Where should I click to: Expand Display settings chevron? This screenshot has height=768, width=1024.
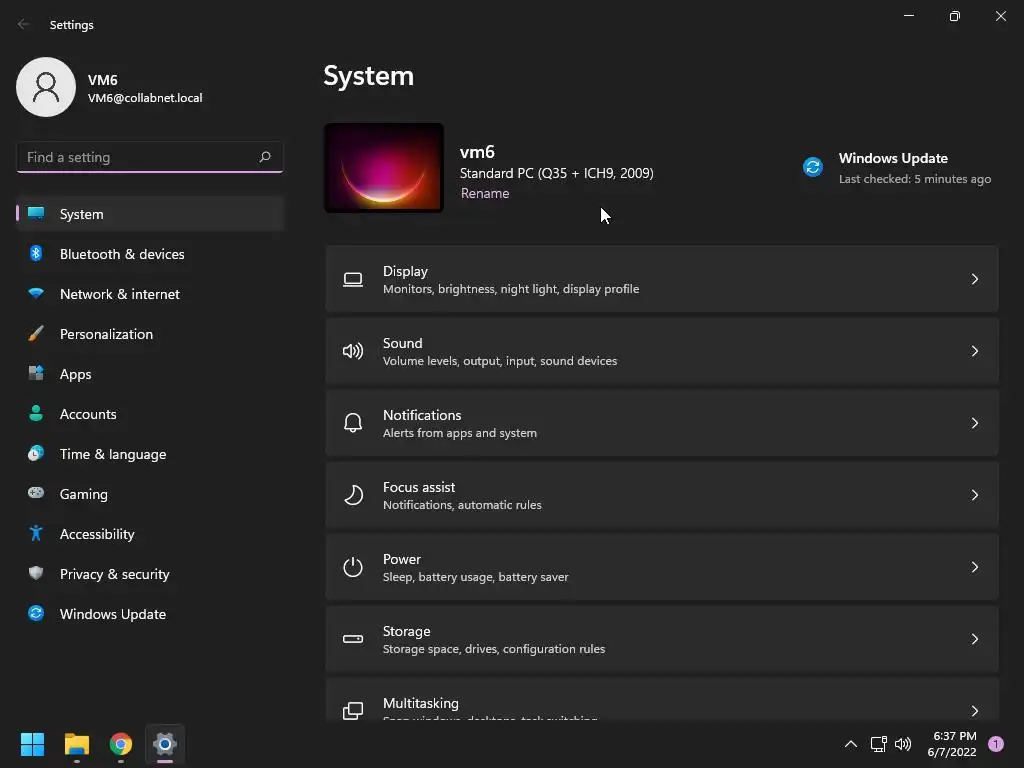point(974,280)
